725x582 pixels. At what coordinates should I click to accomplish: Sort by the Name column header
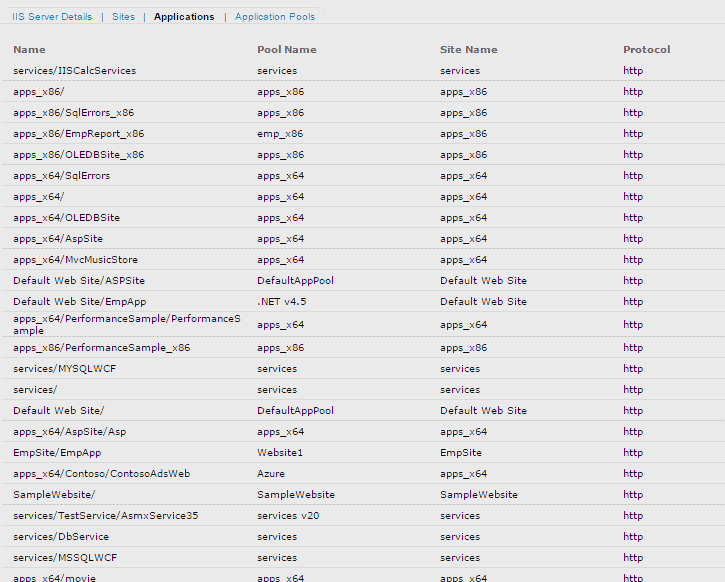29,49
